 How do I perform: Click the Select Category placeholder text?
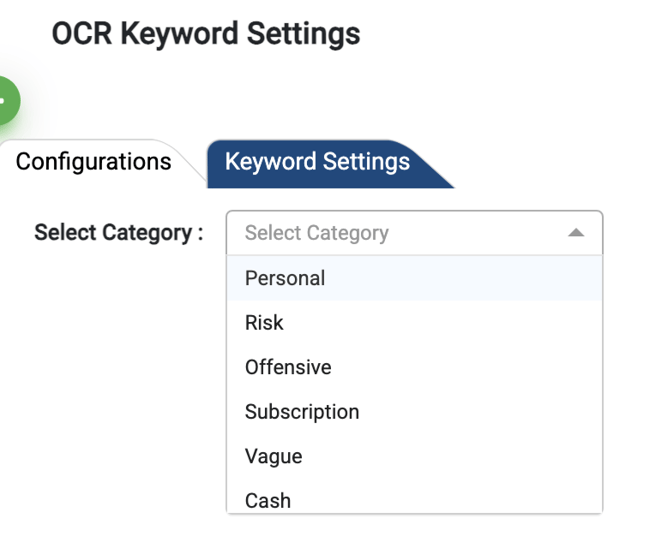coord(317,233)
